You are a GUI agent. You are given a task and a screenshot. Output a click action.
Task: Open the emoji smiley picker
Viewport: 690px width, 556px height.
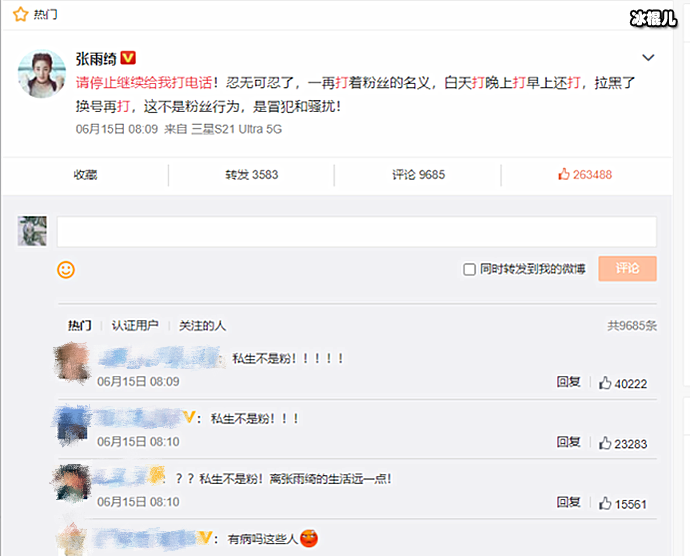[x=66, y=269]
